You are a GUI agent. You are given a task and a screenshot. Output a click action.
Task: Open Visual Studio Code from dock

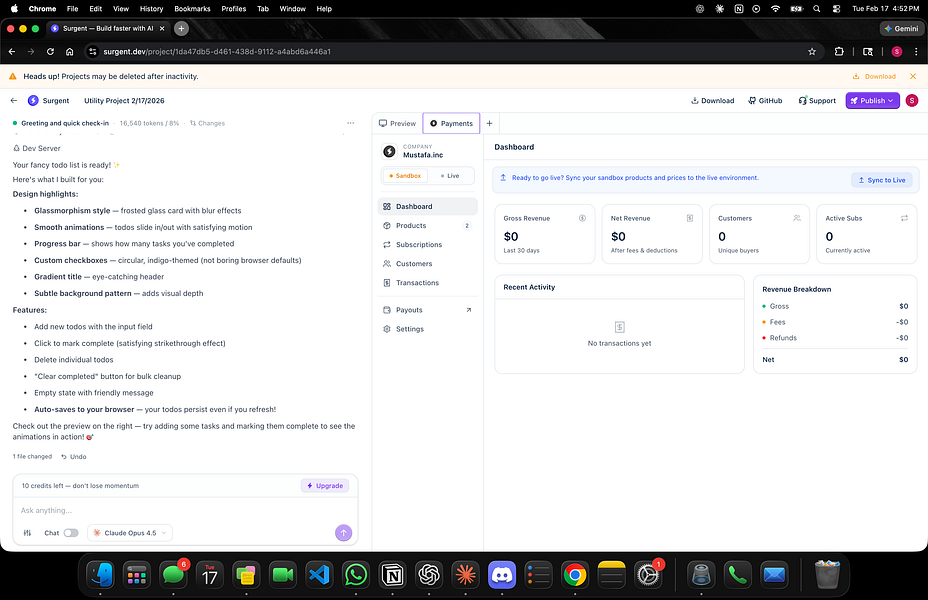pyautogui.click(x=320, y=575)
